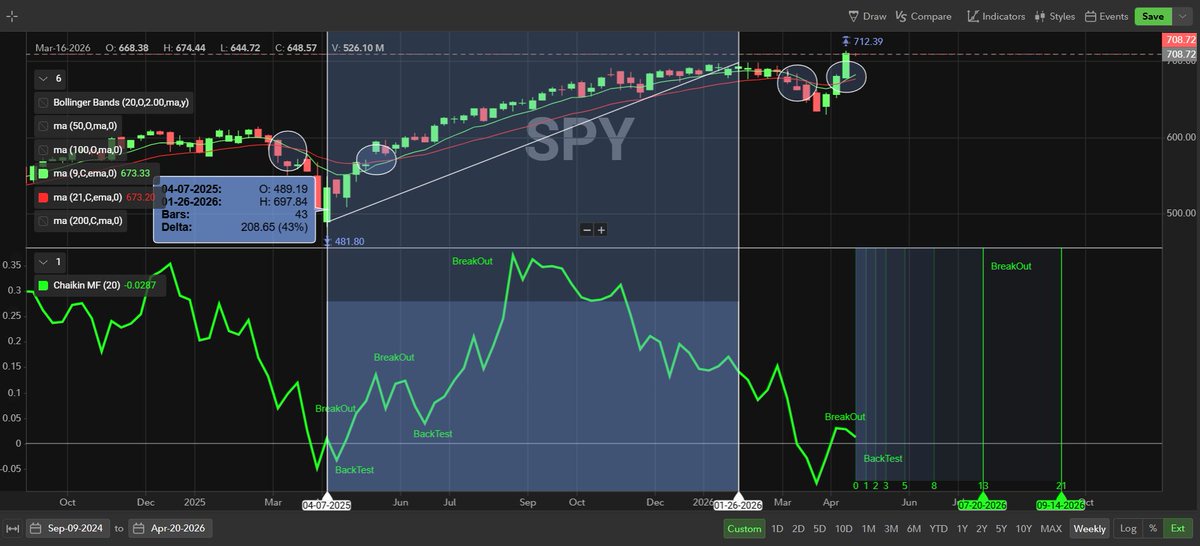Click the 07-20-2026 green timeline marker

(983, 505)
